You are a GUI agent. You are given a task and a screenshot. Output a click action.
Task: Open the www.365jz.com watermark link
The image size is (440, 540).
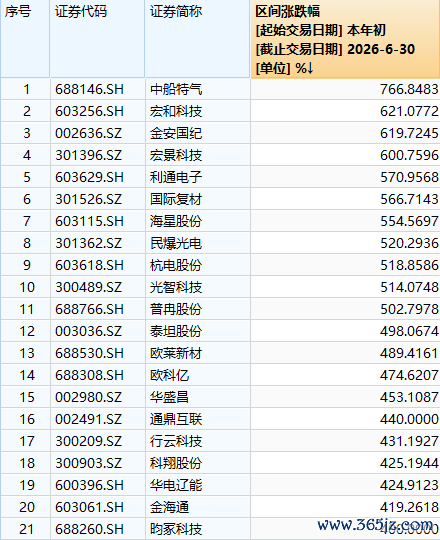tap(375, 525)
